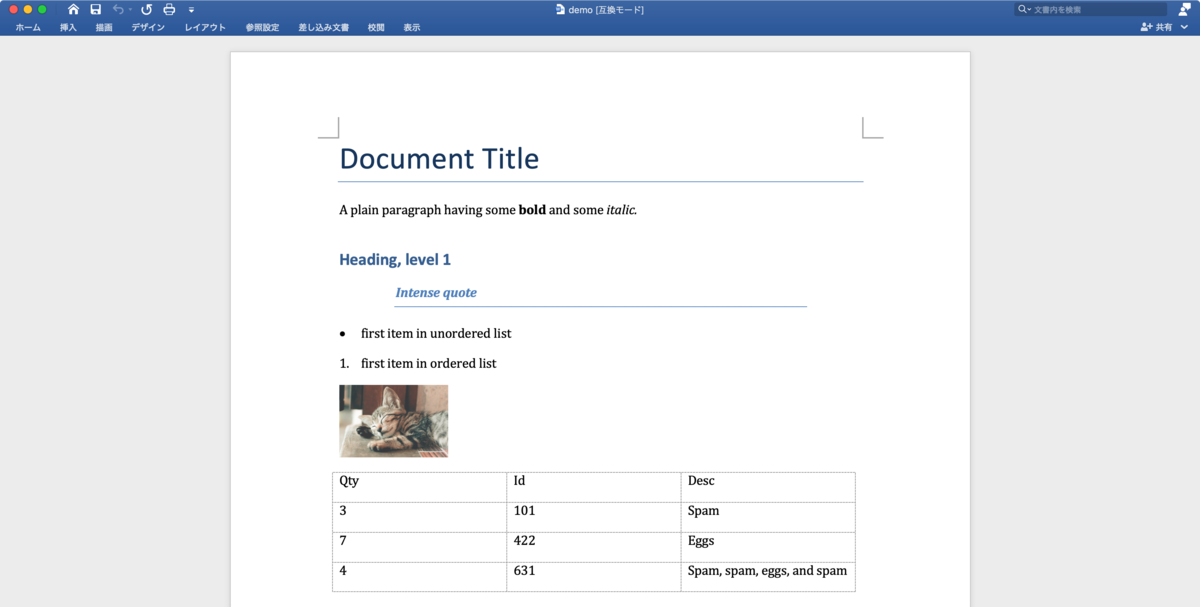Open the 校閲 ribbon tab
The image size is (1200, 607).
click(375, 27)
